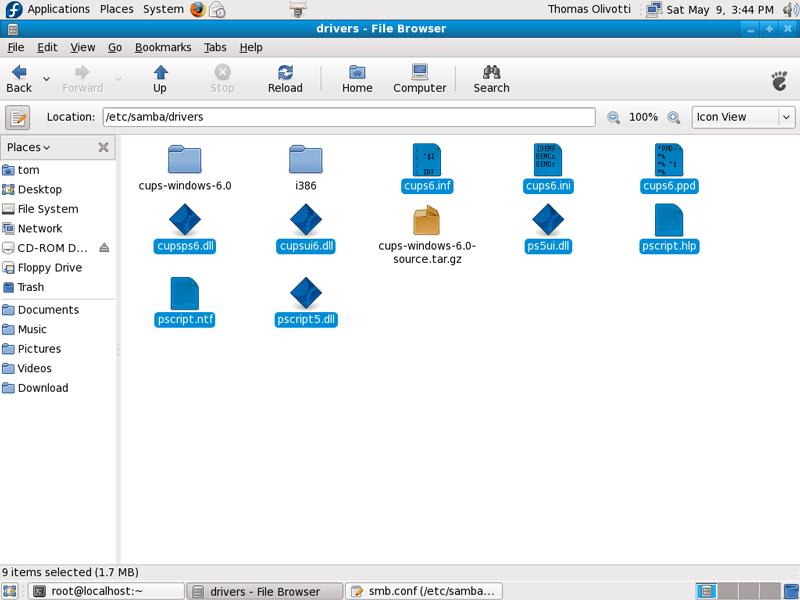This screenshot has width=800, height=600.
Task: Zoom in with the plus magnifier
Action: [x=673, y=117]
